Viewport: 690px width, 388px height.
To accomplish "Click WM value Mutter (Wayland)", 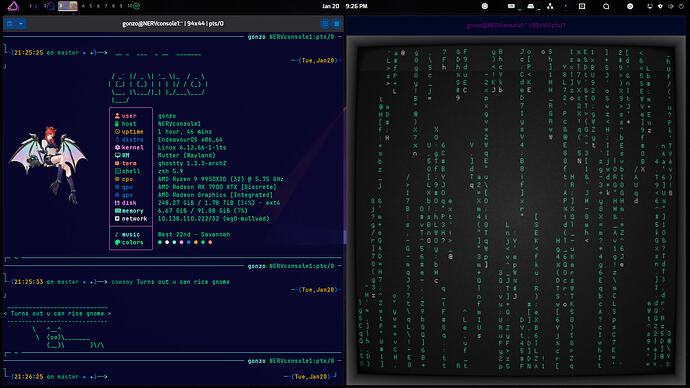I will (187, 155).
